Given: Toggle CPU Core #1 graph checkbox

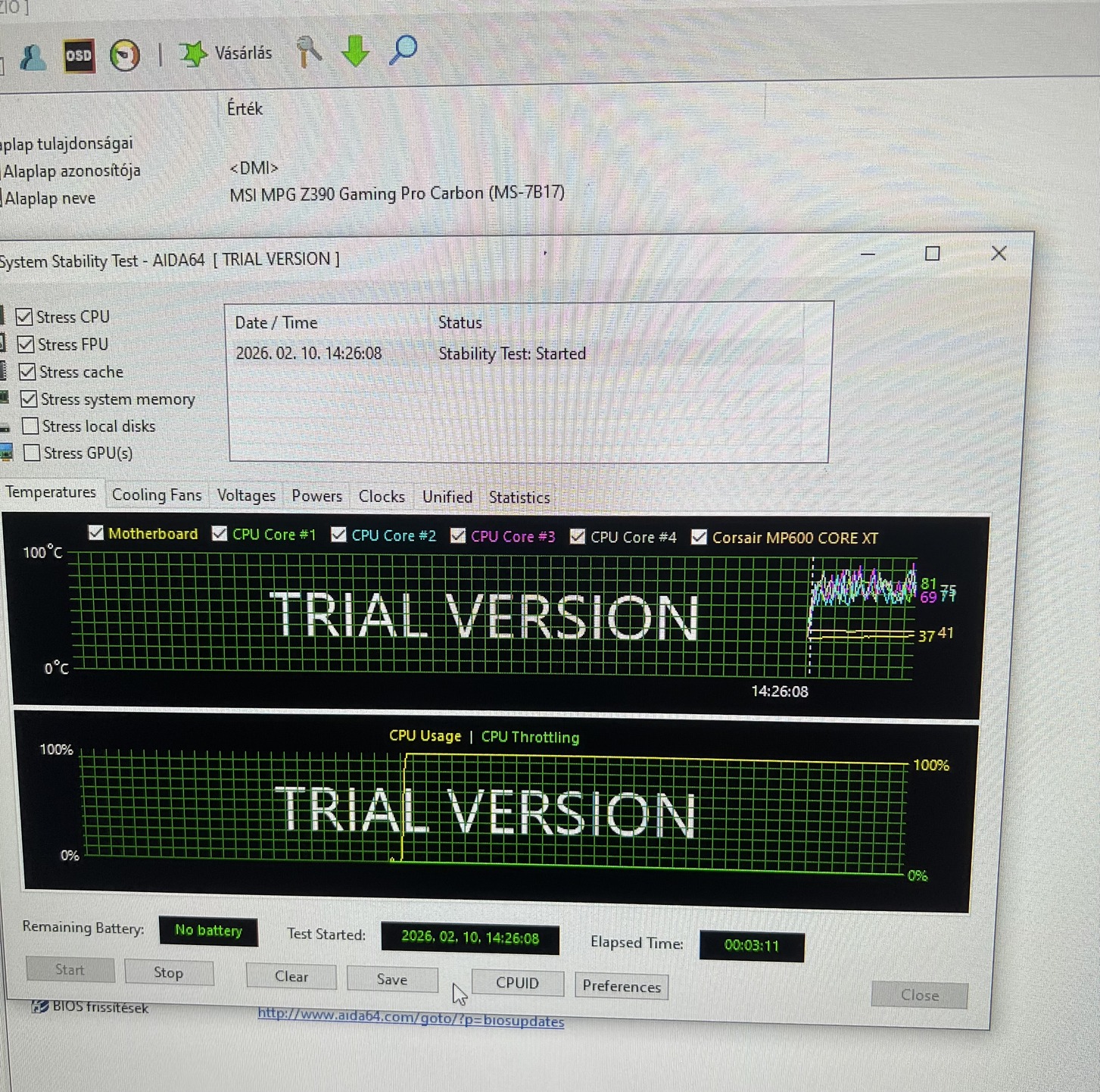Looking at the screenshot, I should (220, 534).
